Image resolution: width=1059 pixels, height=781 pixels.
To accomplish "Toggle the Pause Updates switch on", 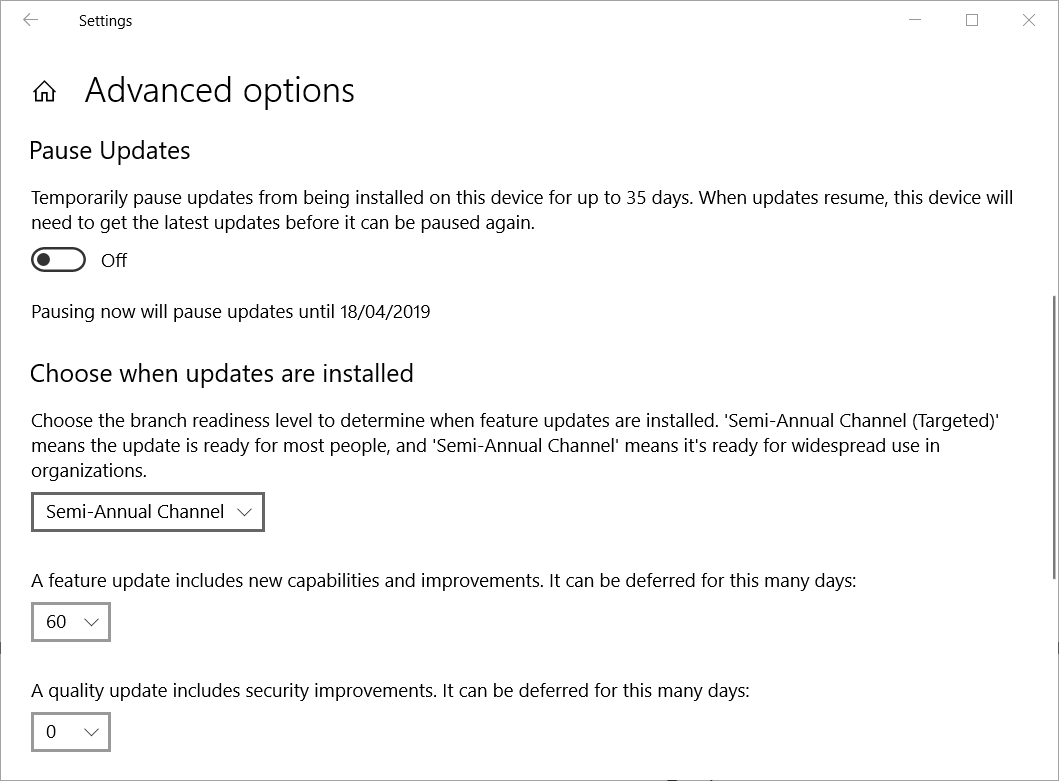I will click(x=59, y=260).
